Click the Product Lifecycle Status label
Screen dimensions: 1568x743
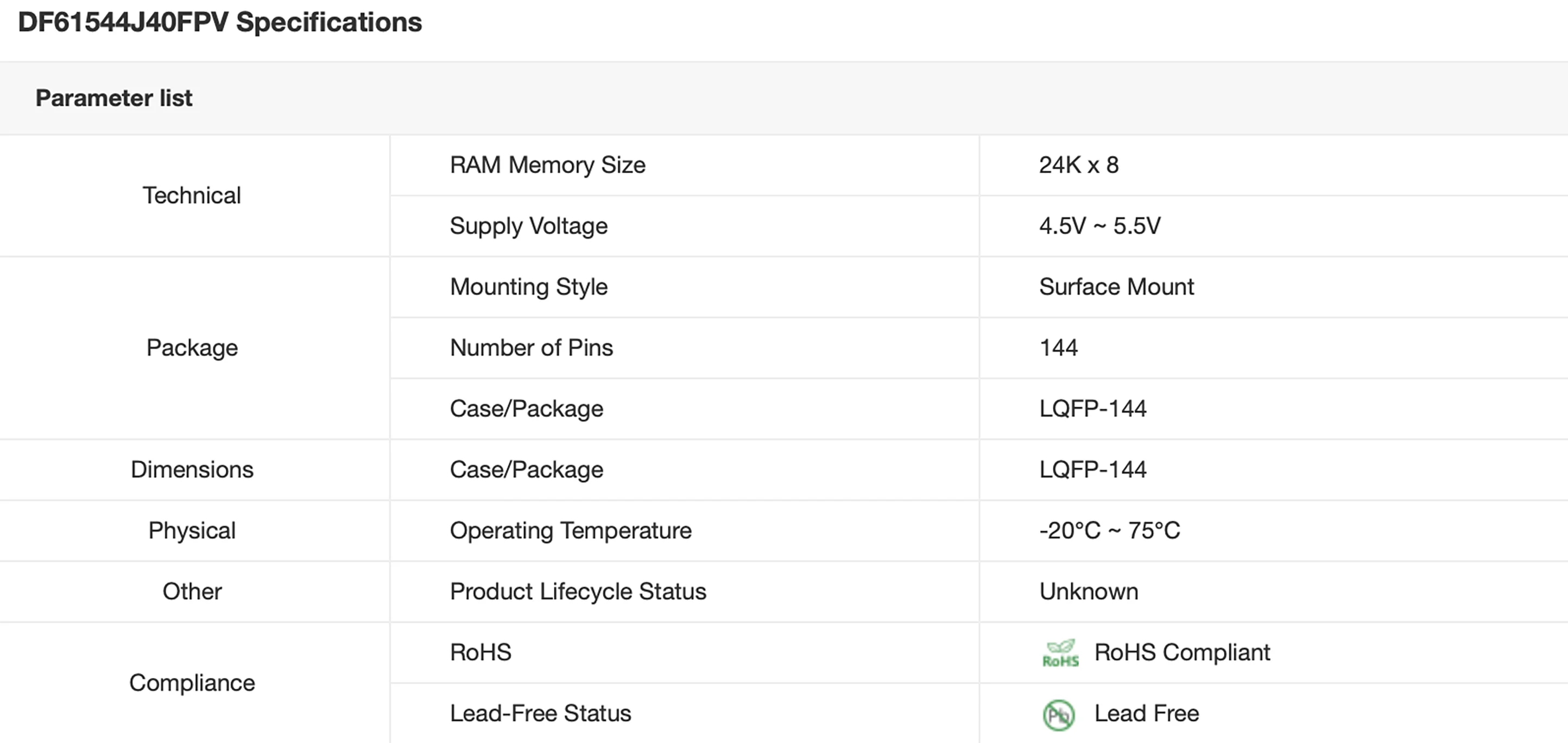point(578,591)
